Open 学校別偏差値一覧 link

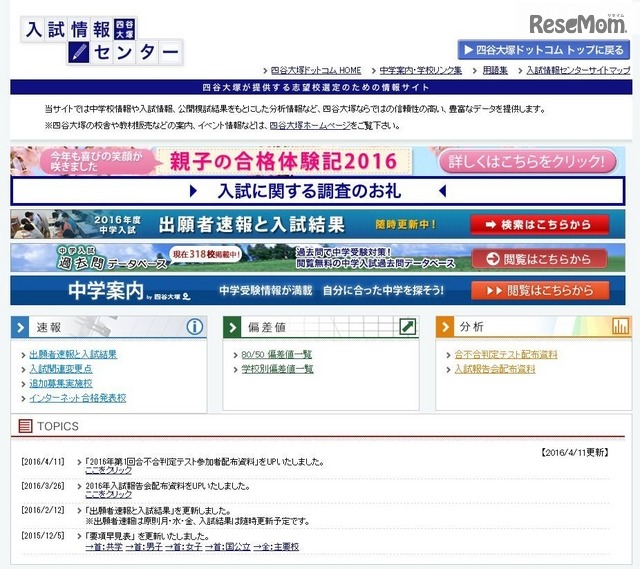coord(278,369)
